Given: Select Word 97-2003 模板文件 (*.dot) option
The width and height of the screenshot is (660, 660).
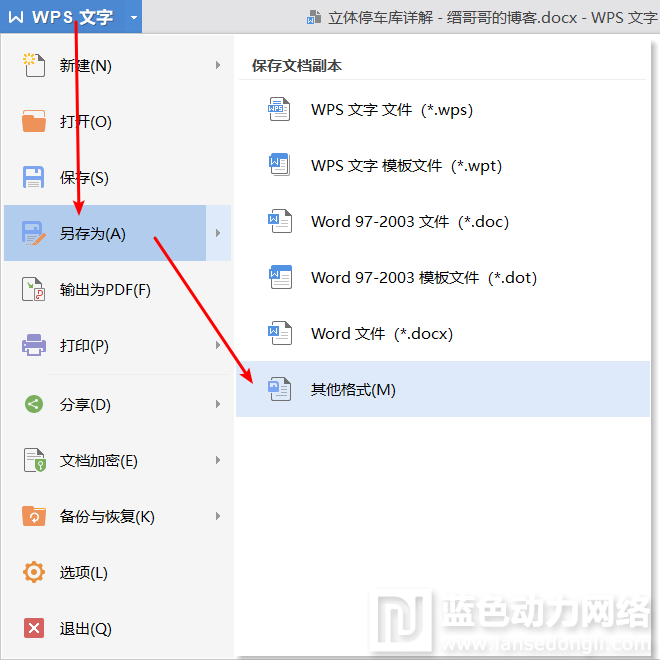Looking at the screenshot, I should (423, 278).
